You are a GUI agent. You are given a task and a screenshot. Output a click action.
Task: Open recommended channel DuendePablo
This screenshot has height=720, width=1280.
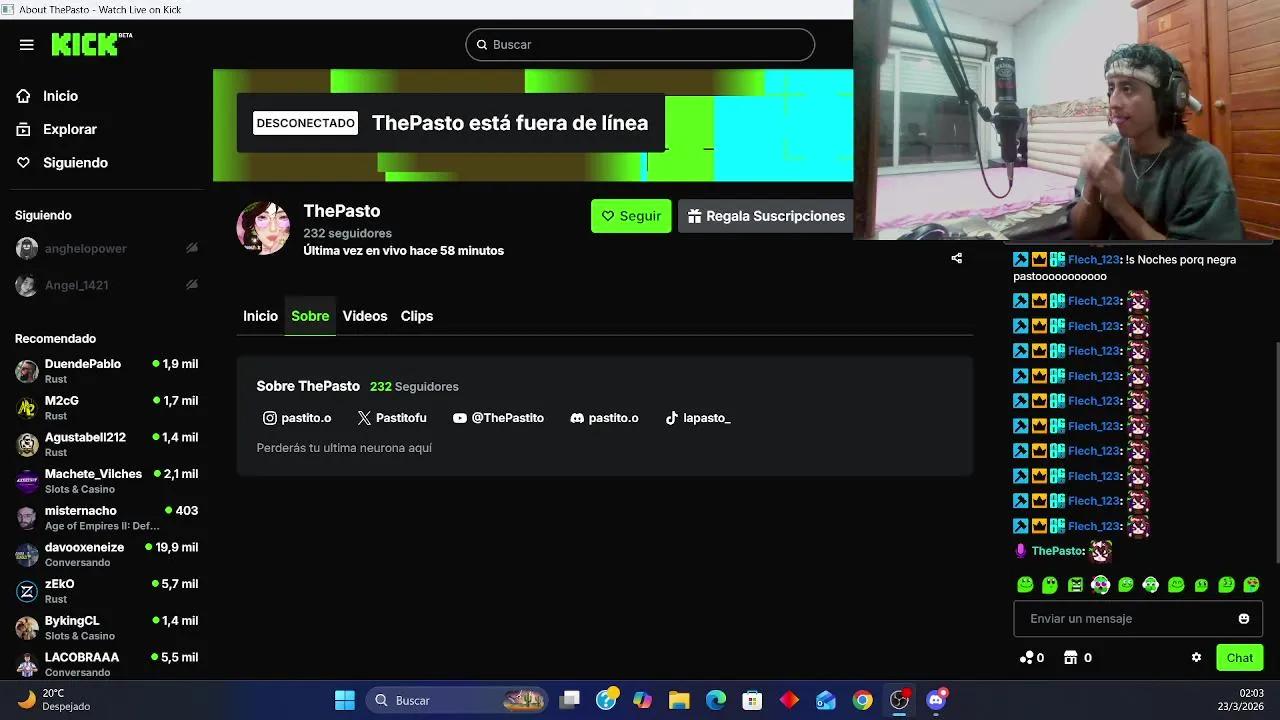click(x=106, y=371)
